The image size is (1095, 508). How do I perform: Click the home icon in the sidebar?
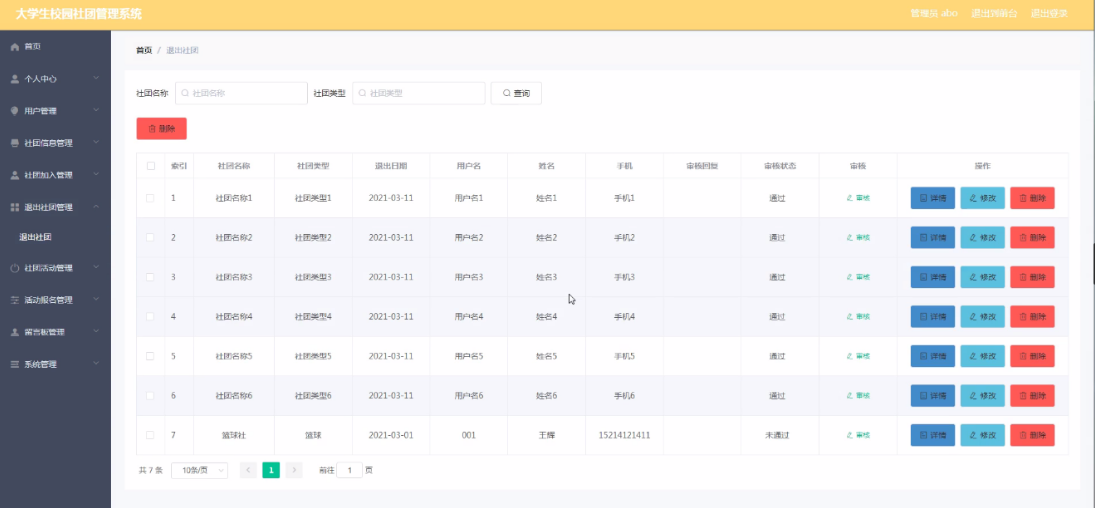[x=15, y=47]
